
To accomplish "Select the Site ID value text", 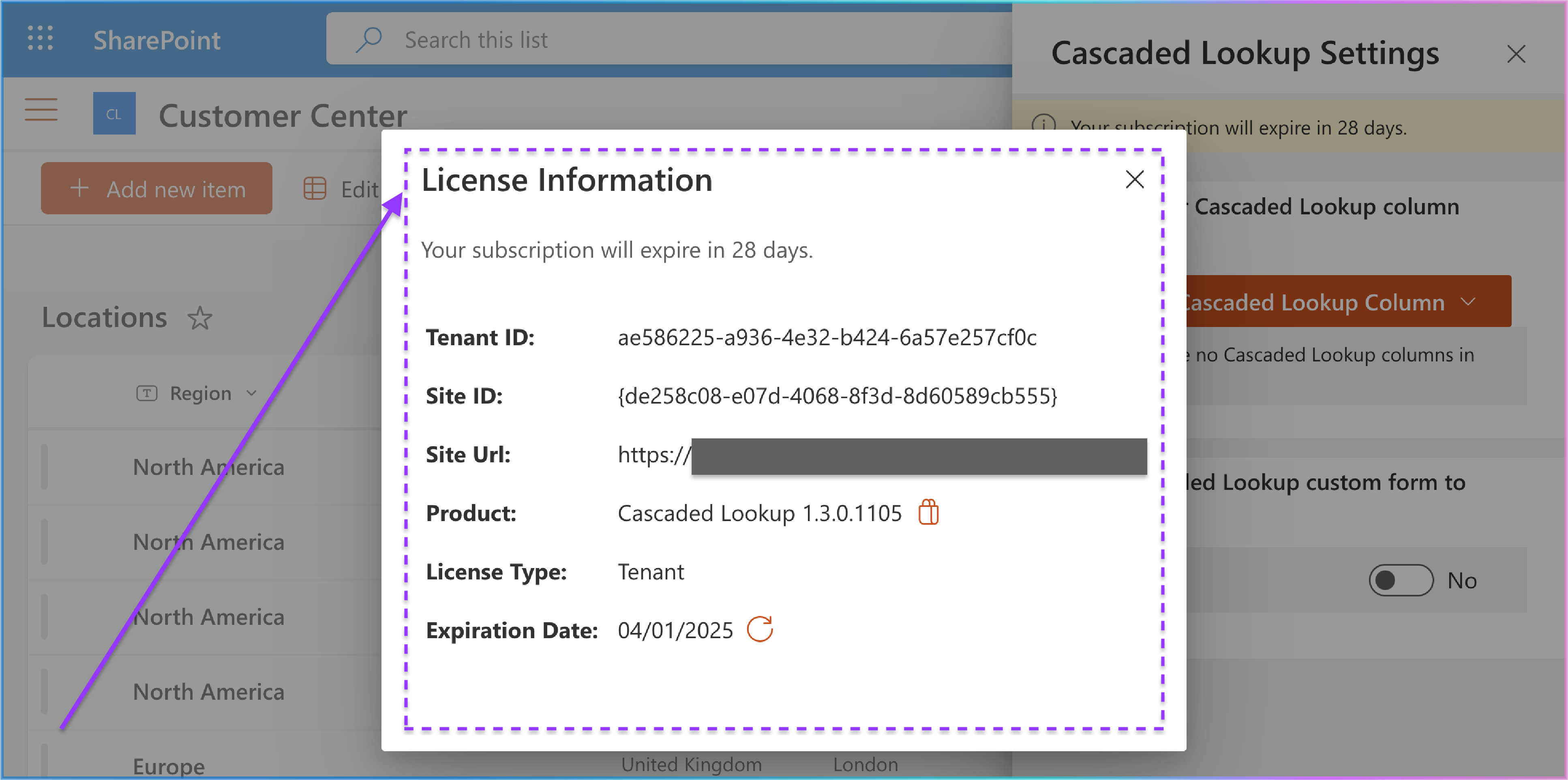I will [x=837, y=396].
